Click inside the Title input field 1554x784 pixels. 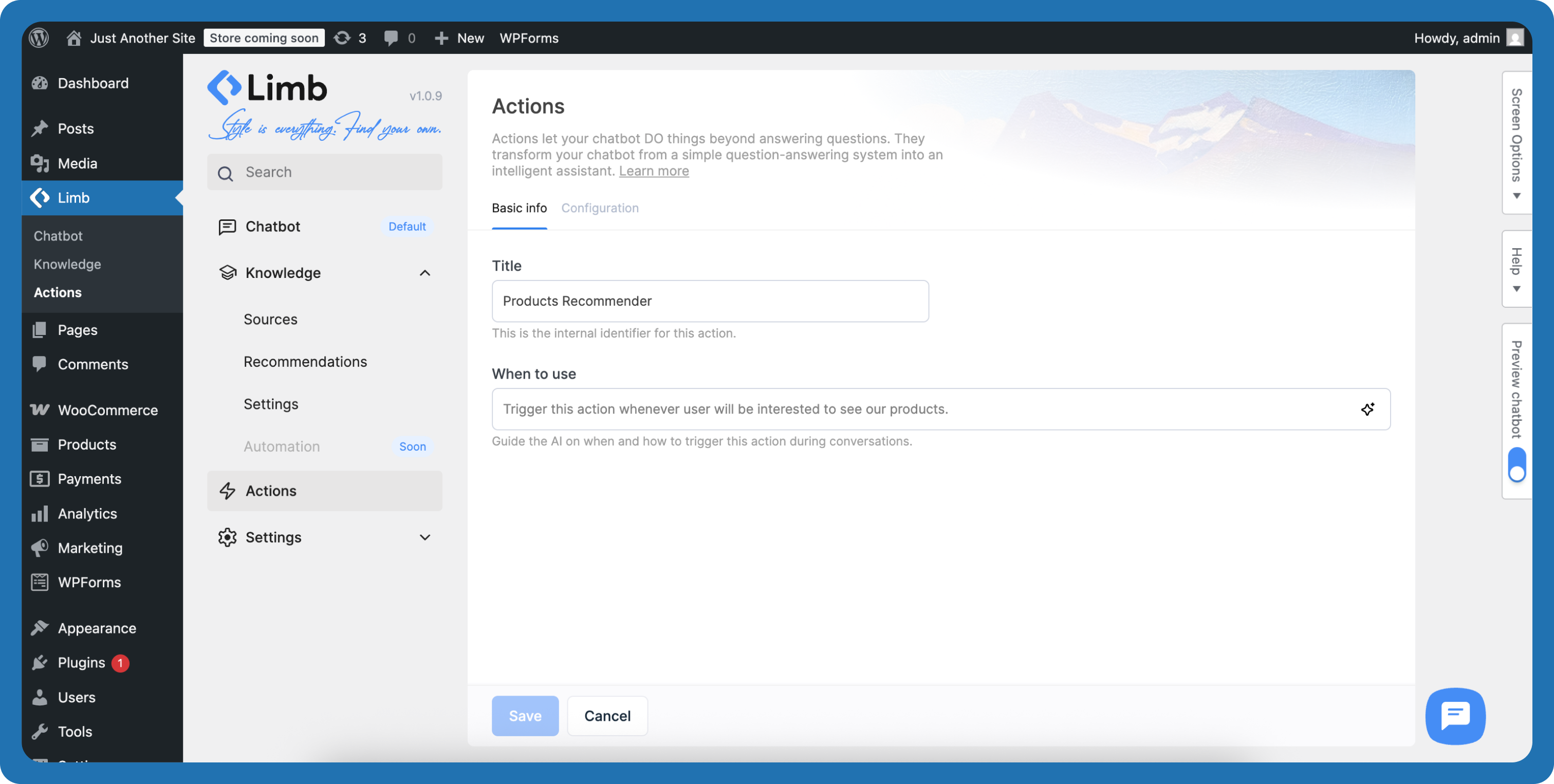pyautogui.click(x=710, y=301)
